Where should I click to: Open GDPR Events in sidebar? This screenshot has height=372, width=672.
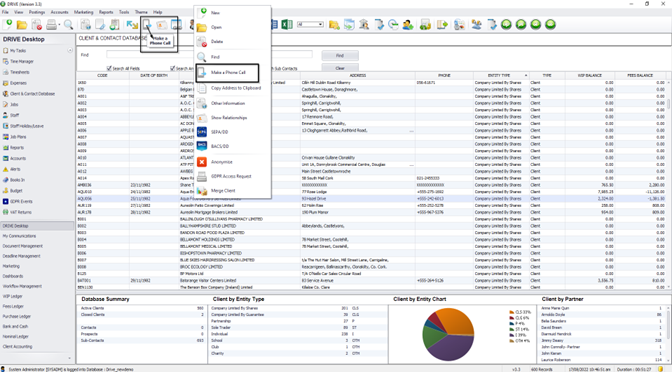click(x=21, y=201)
